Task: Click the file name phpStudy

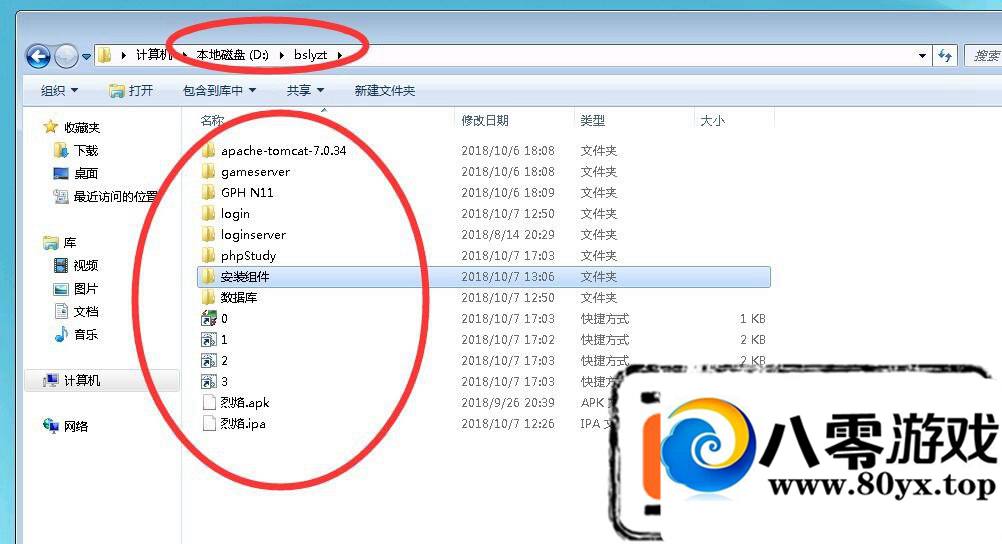Action: pos(249,256)
